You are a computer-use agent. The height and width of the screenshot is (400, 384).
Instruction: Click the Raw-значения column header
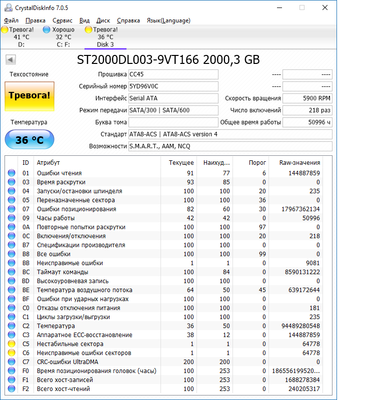299,163
